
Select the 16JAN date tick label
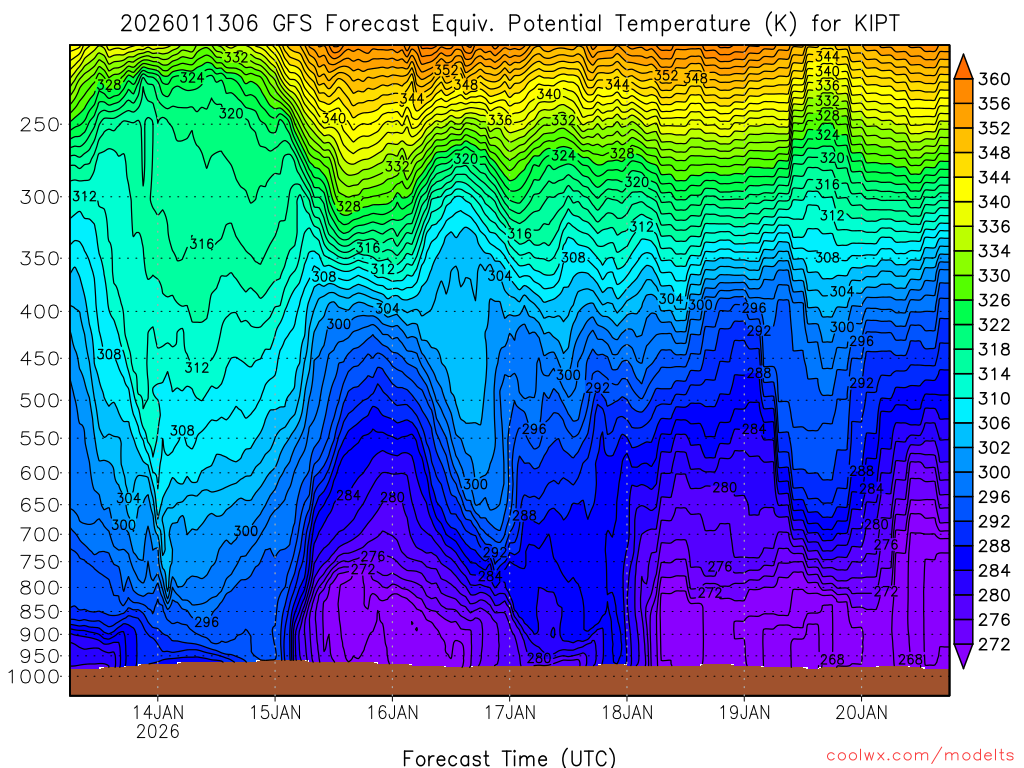(x=392, y=712)
